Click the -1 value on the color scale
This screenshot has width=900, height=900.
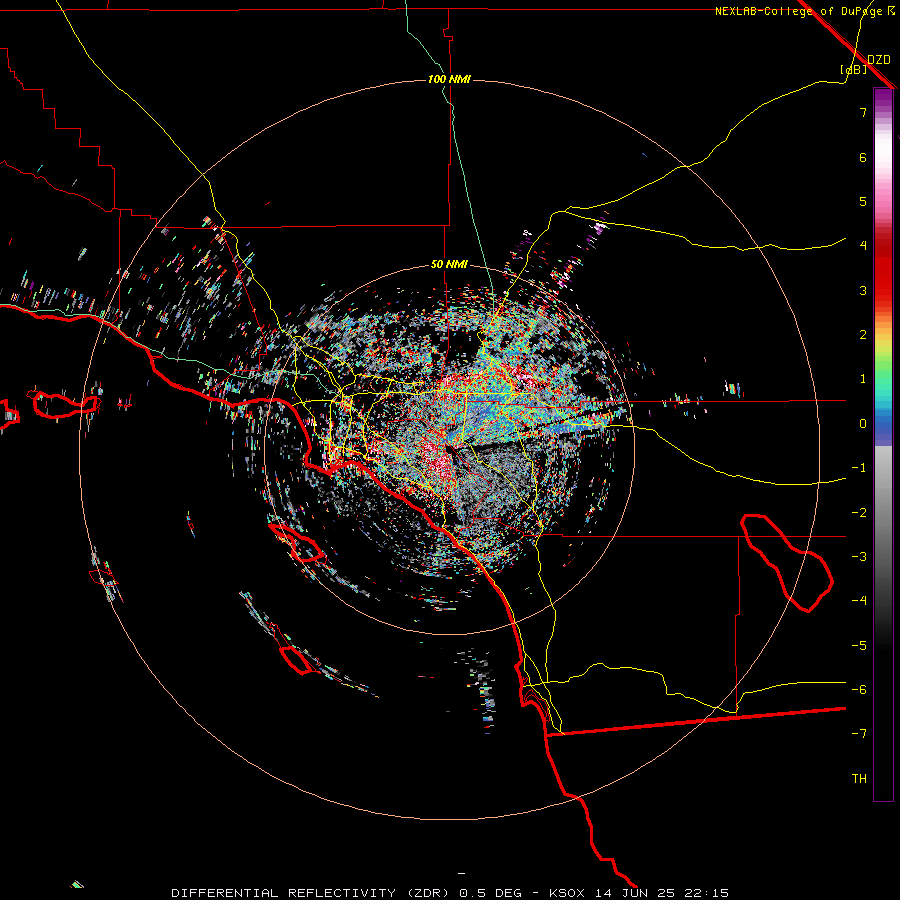coord(859,468)
